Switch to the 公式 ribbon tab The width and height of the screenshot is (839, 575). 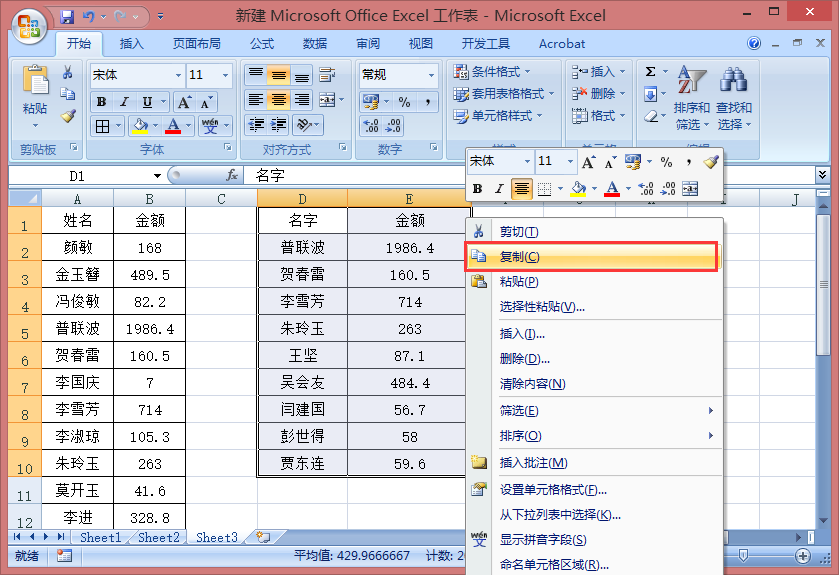262,44
